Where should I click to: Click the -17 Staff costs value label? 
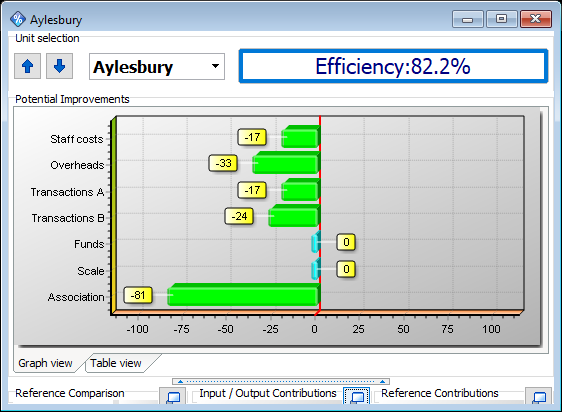[252, 137]
